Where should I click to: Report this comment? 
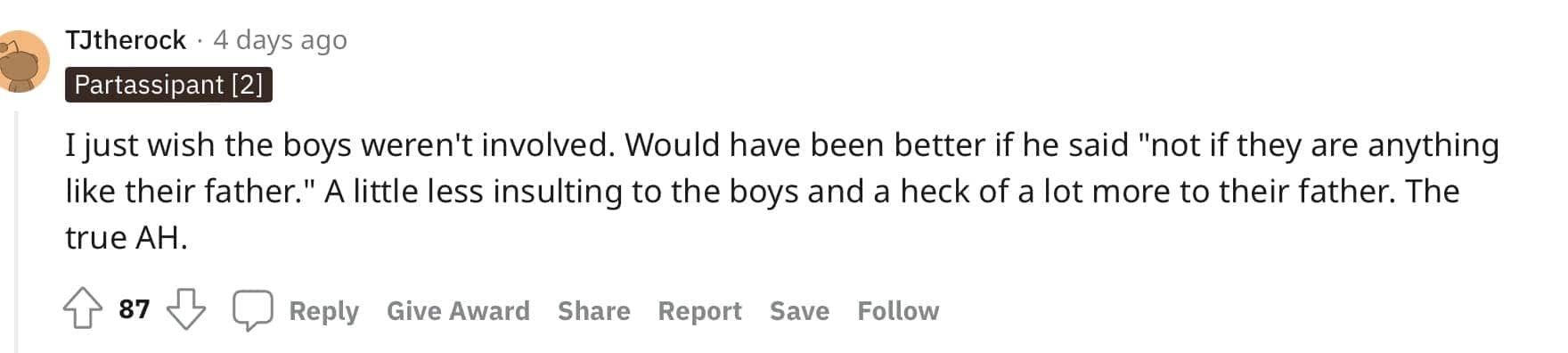point(699,310)
